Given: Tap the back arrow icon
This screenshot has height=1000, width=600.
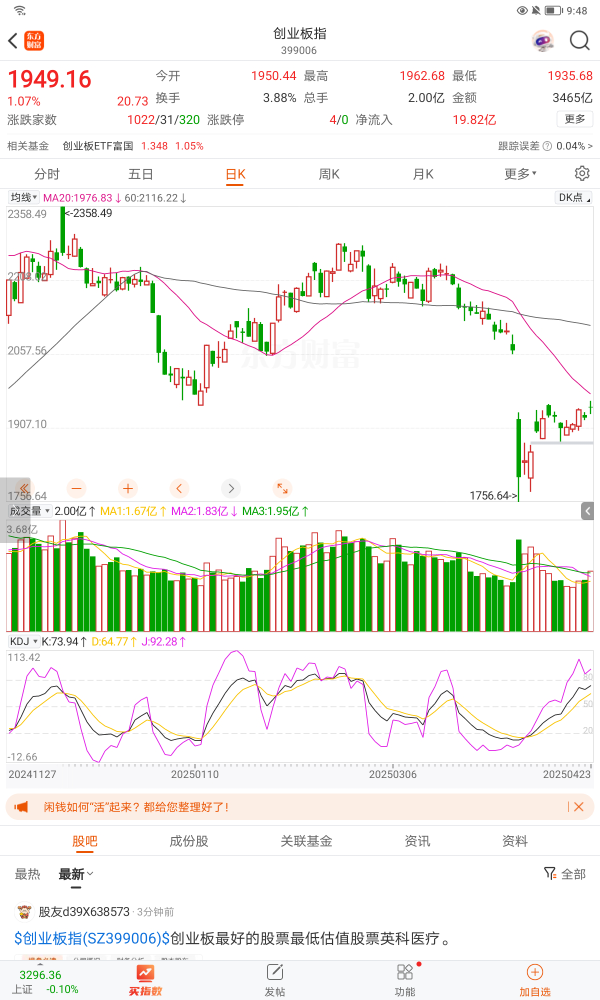Looking at the screenshot, I should [x=13, y=41].
